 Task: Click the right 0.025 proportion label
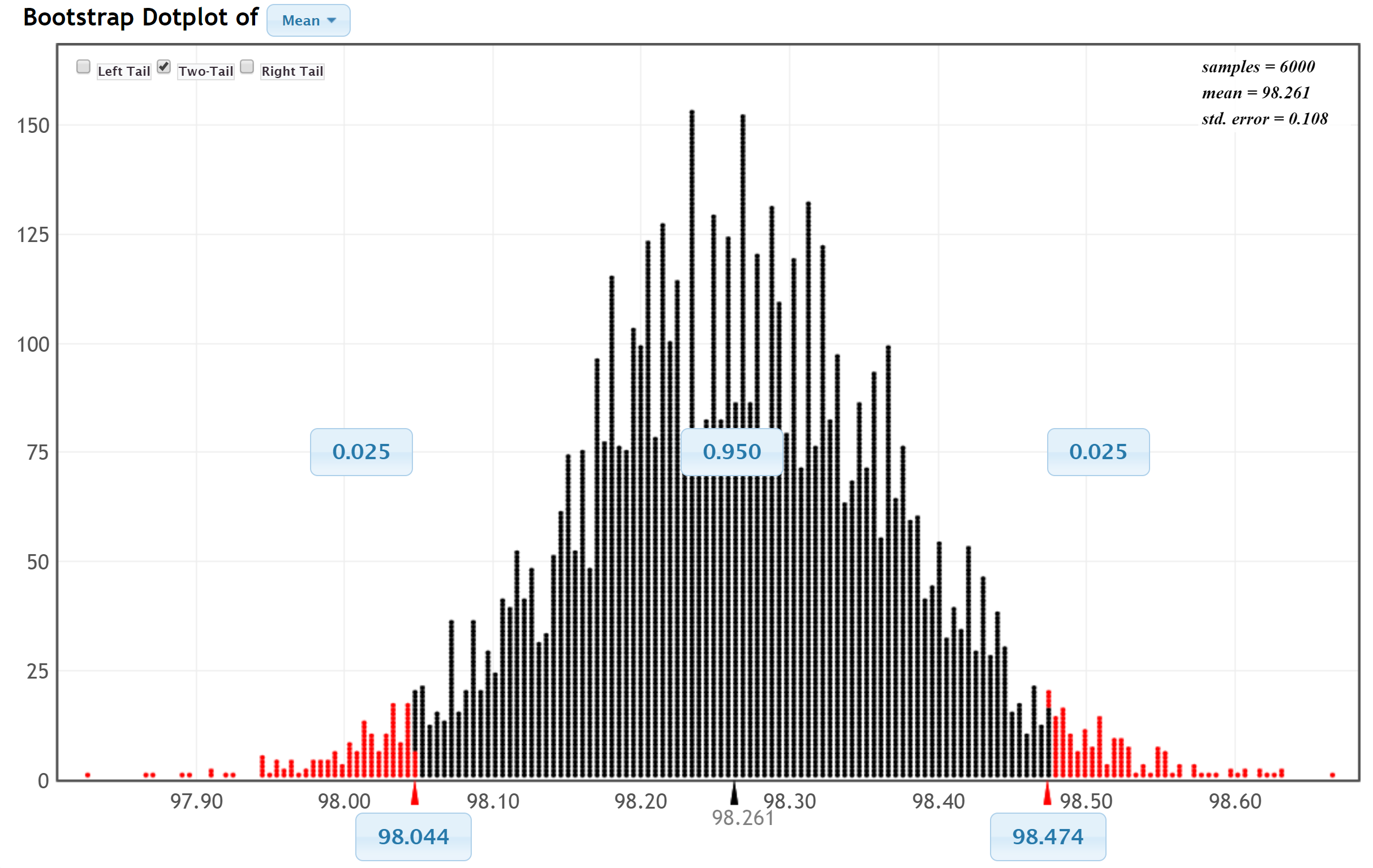[x=1097, y=452]
